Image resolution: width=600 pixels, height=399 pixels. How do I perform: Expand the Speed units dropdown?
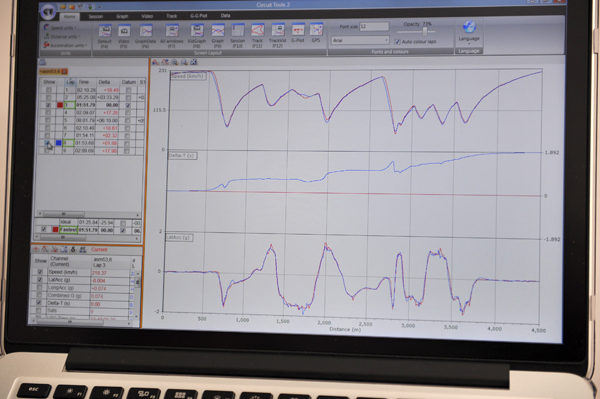(60, 28)
